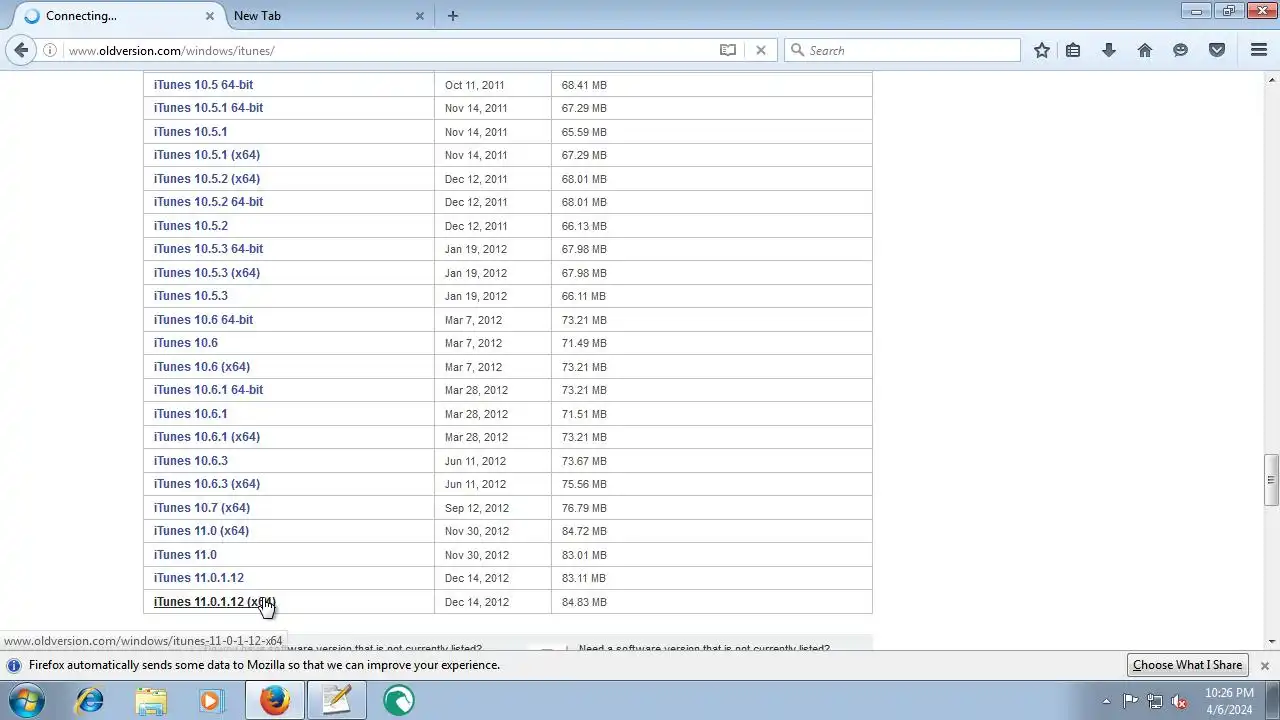Image resolution: width=1280 pixels, height=720 pixels.
Task: Toggle Reader View icon in address bar
Action: [x=728, y=50]
